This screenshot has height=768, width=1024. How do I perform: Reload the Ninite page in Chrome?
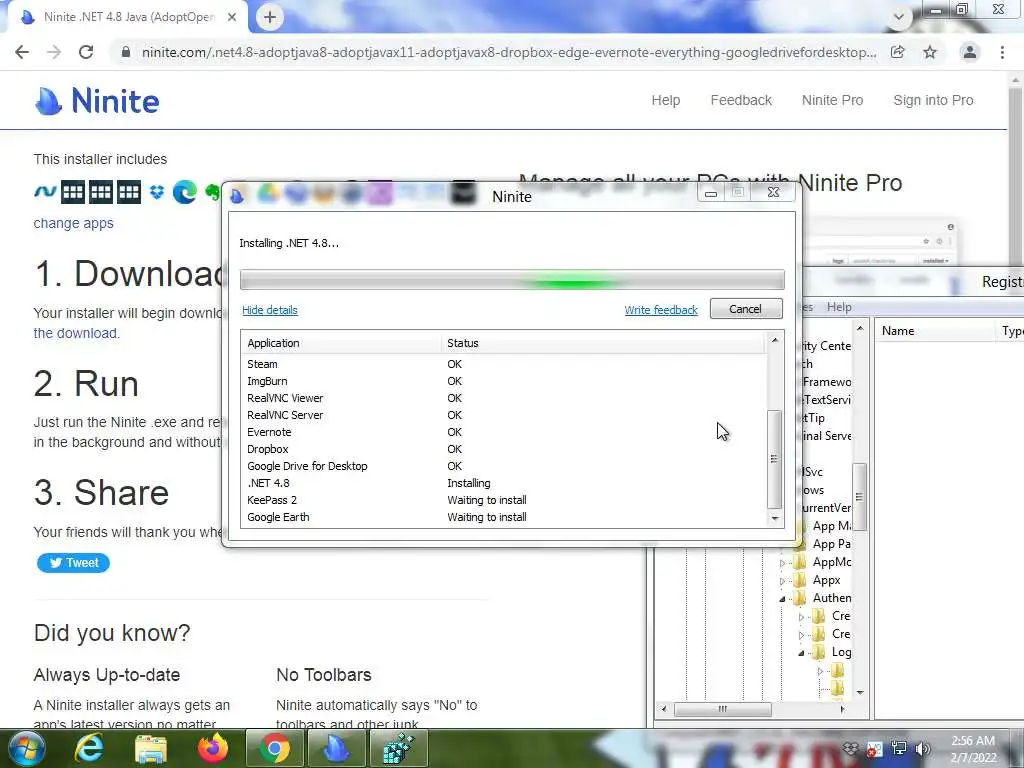tap(86, 52)
